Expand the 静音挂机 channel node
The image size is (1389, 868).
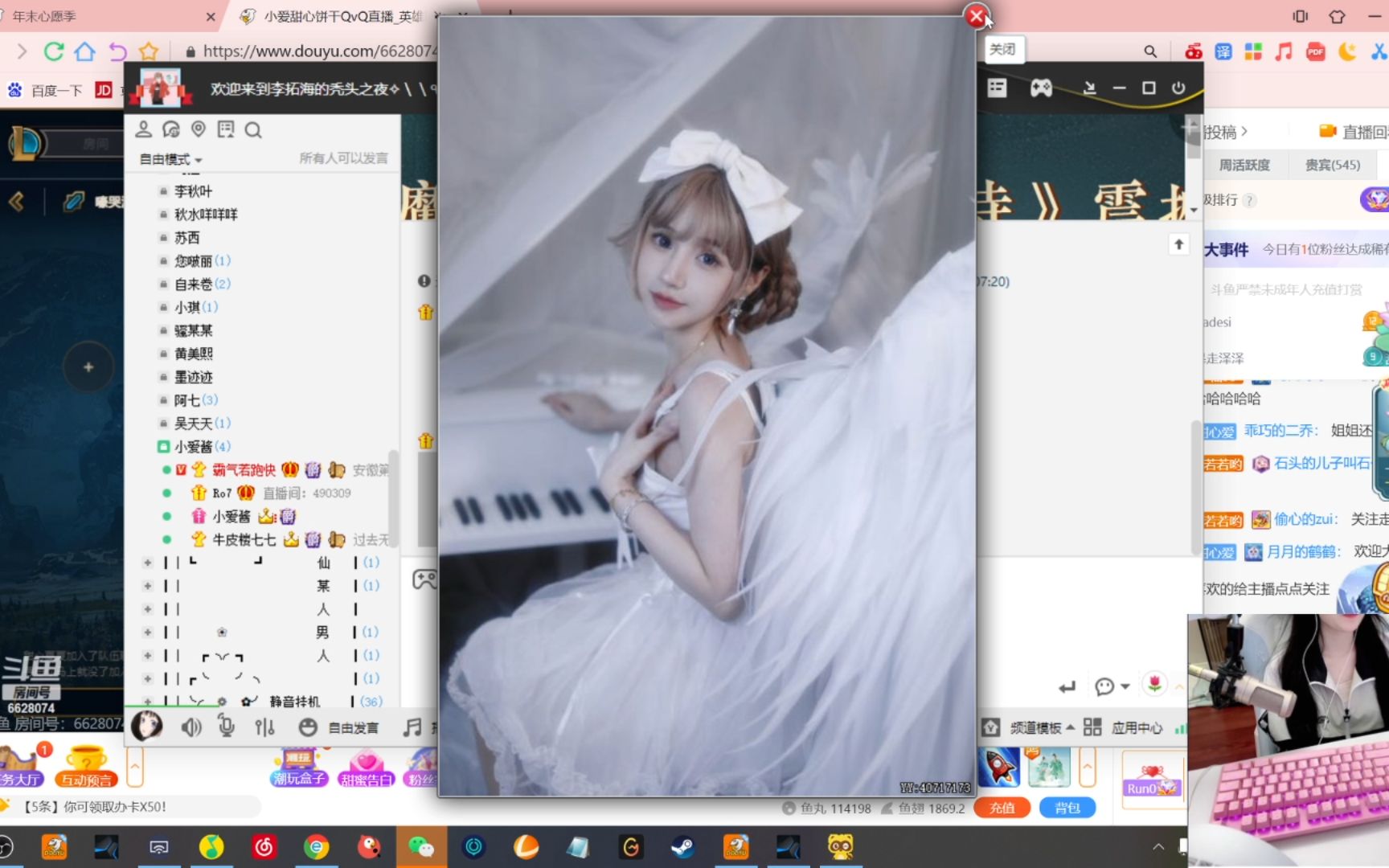click(x=148, y=702)
